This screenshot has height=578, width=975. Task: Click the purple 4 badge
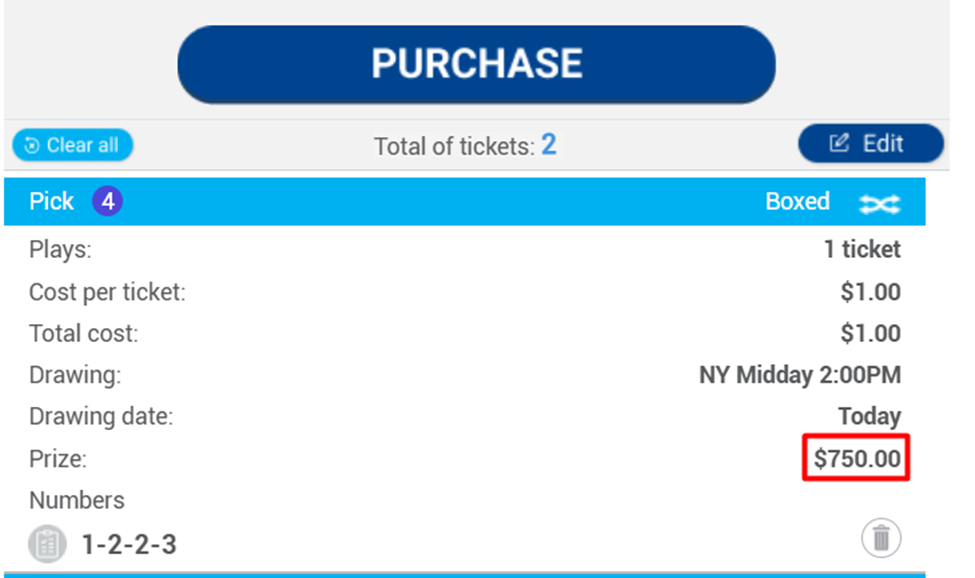pos(108,202)
